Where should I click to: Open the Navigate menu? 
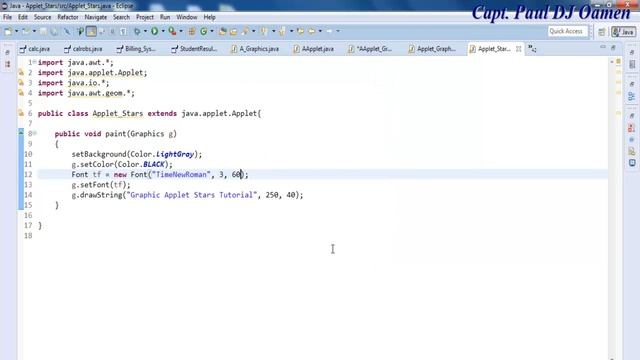(96, 17)
